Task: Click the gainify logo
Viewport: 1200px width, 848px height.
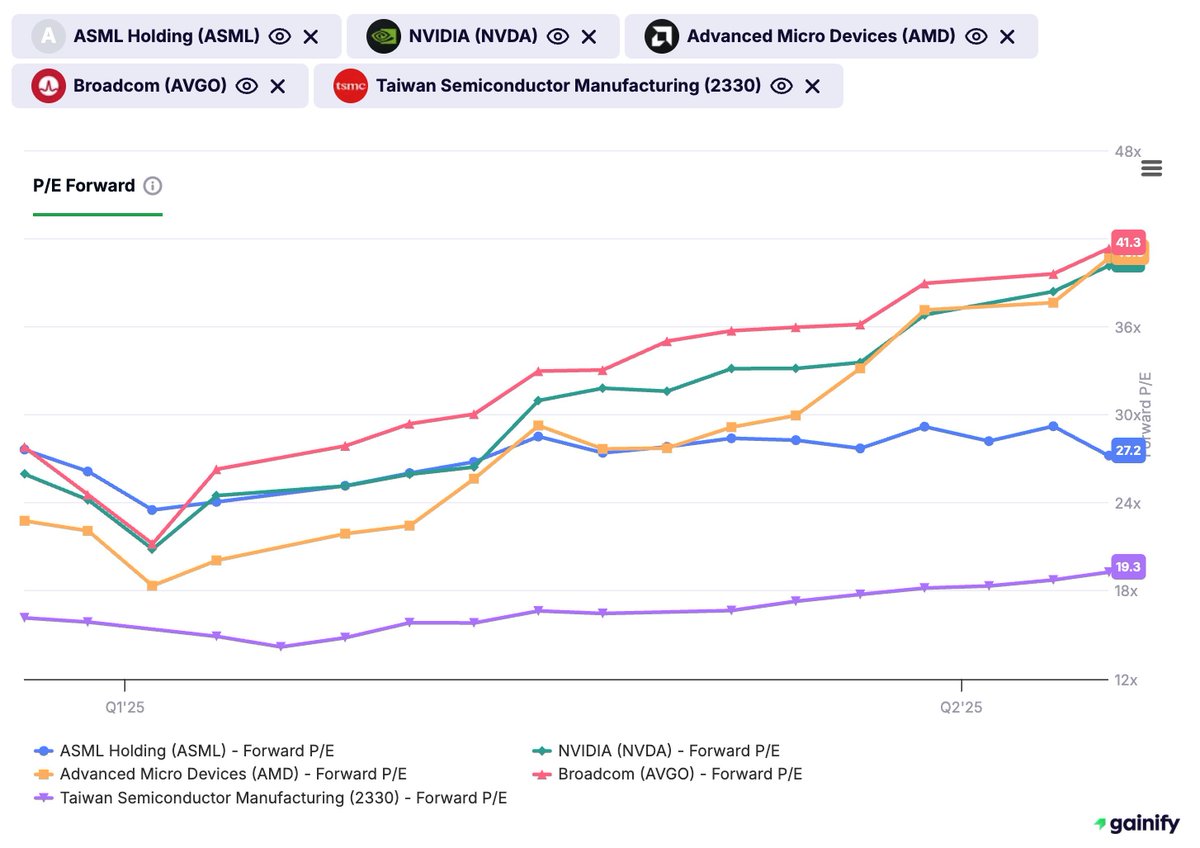Action: pyautogui.click(x=1136, y=823)
